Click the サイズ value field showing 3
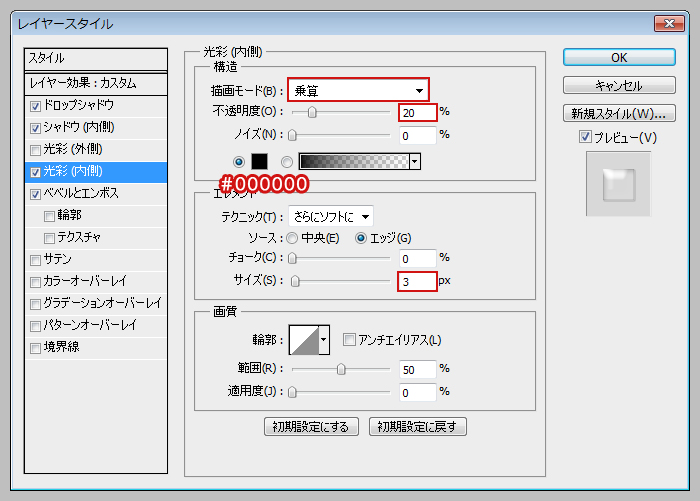This screenshot has width=700, height=501. pyautogui.click(x=417, y=282)
